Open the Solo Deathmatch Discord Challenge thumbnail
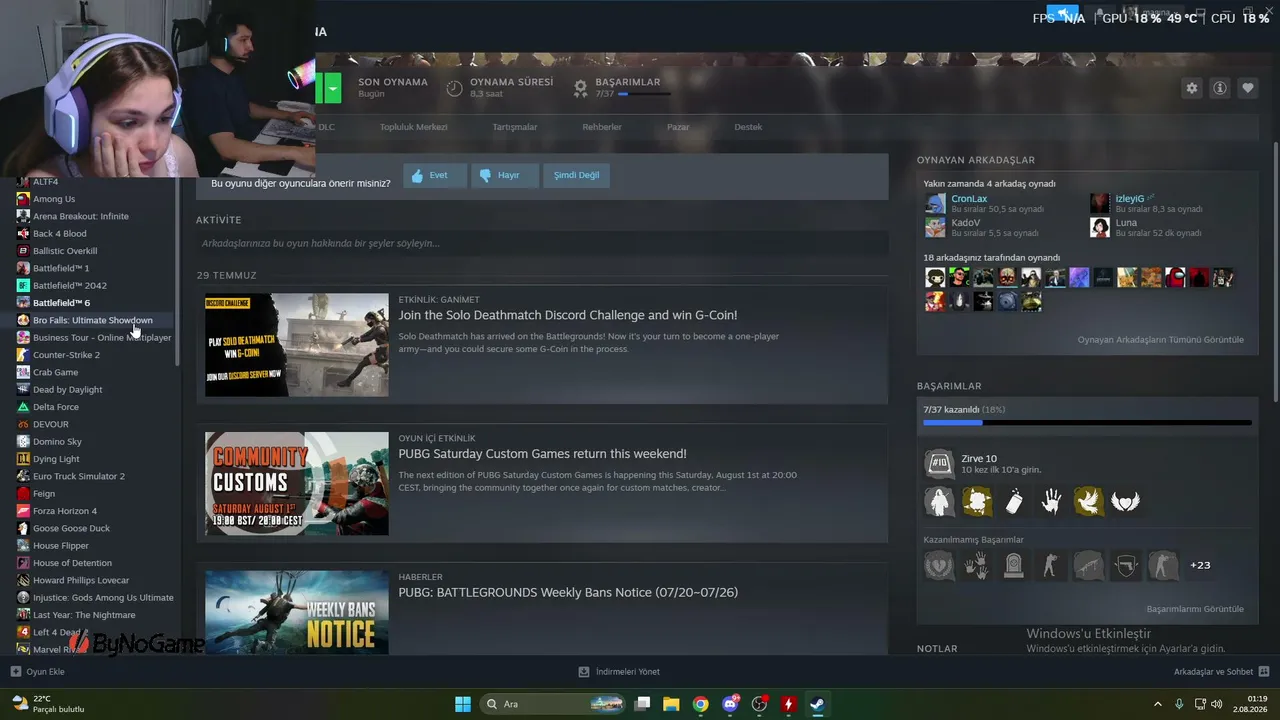 pyautogui.click(x=297, y=345)
